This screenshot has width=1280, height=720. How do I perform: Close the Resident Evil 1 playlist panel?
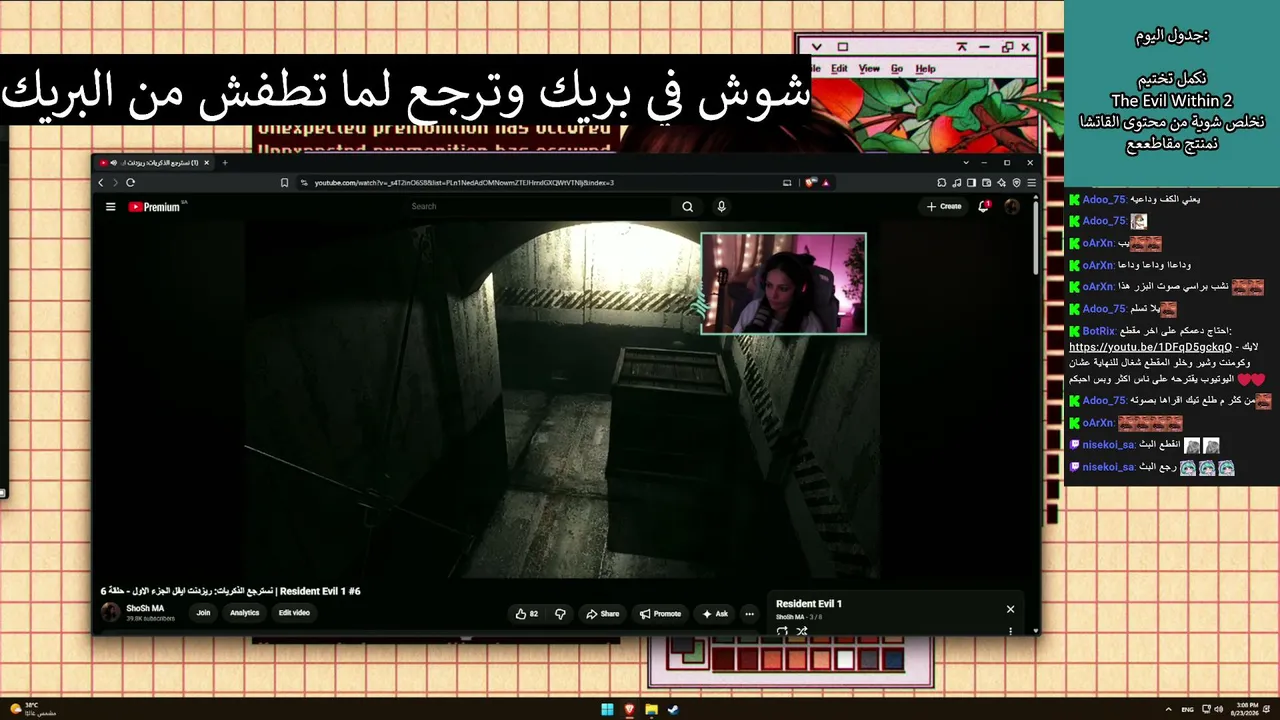(x=1010, y=609)
